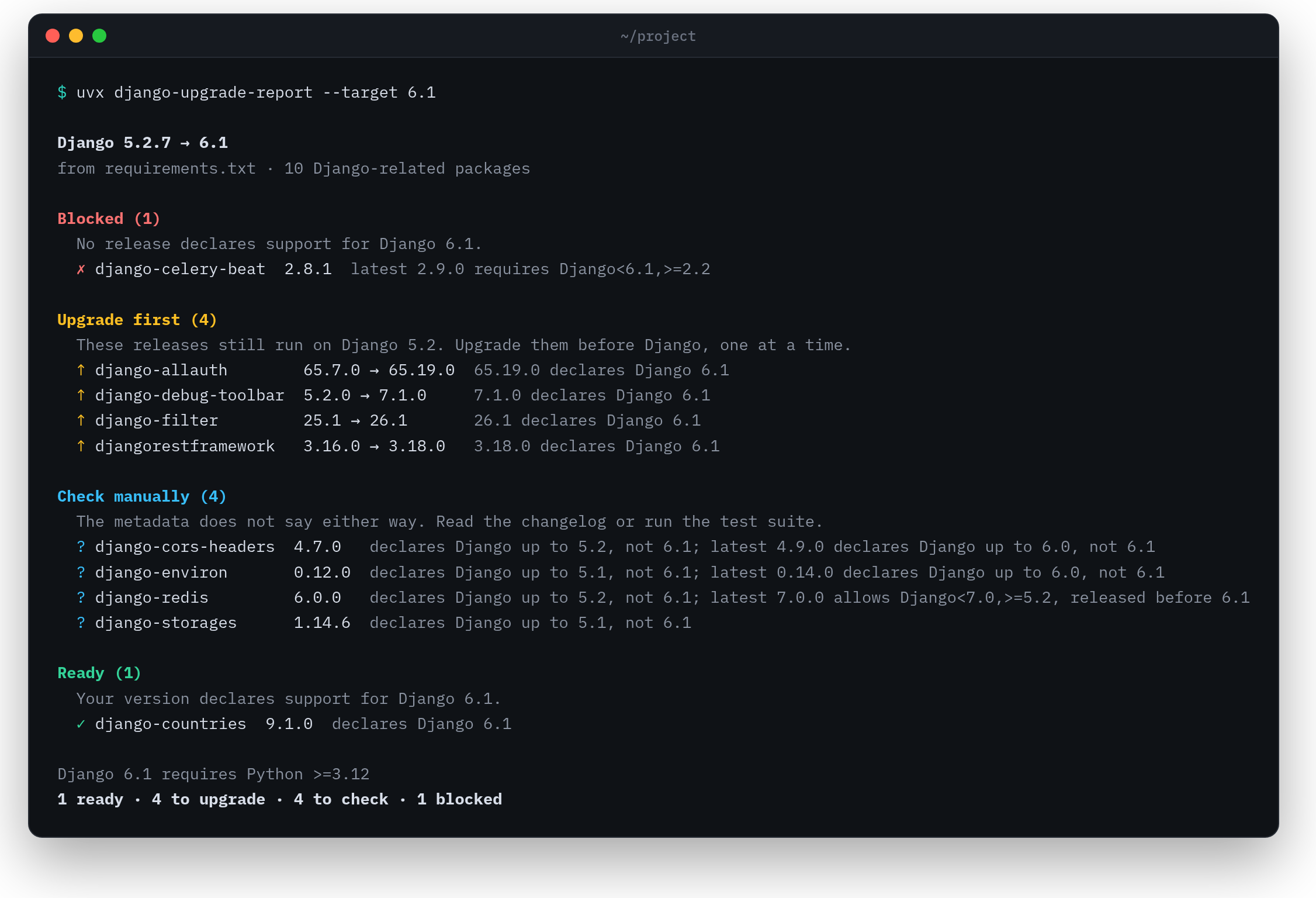Click 'Django 6.1 requires Python >=3.12'
The height and width of the screenshot is (898, 1316).
213,774
